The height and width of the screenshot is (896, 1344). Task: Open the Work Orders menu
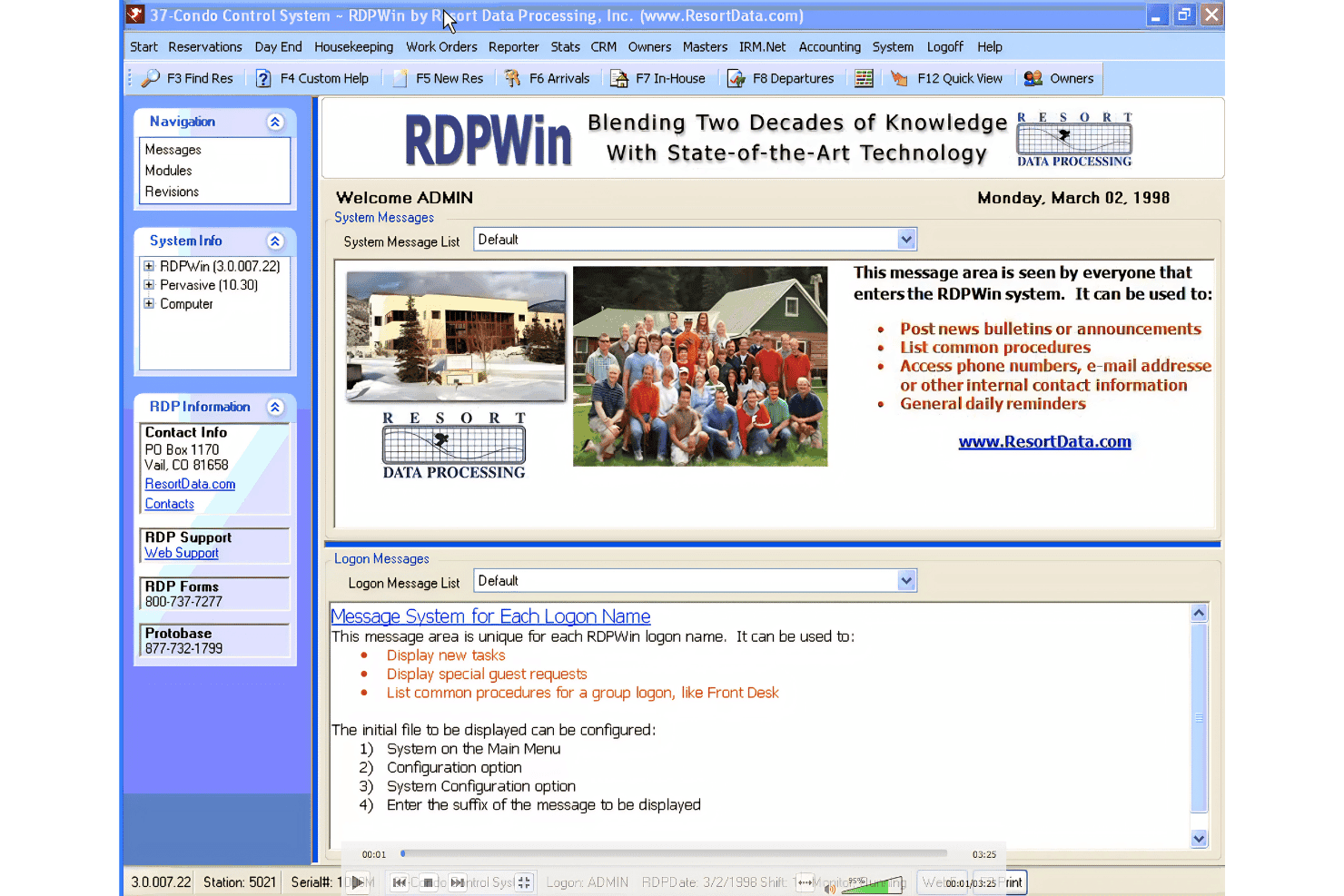click(x=441, y=47)
